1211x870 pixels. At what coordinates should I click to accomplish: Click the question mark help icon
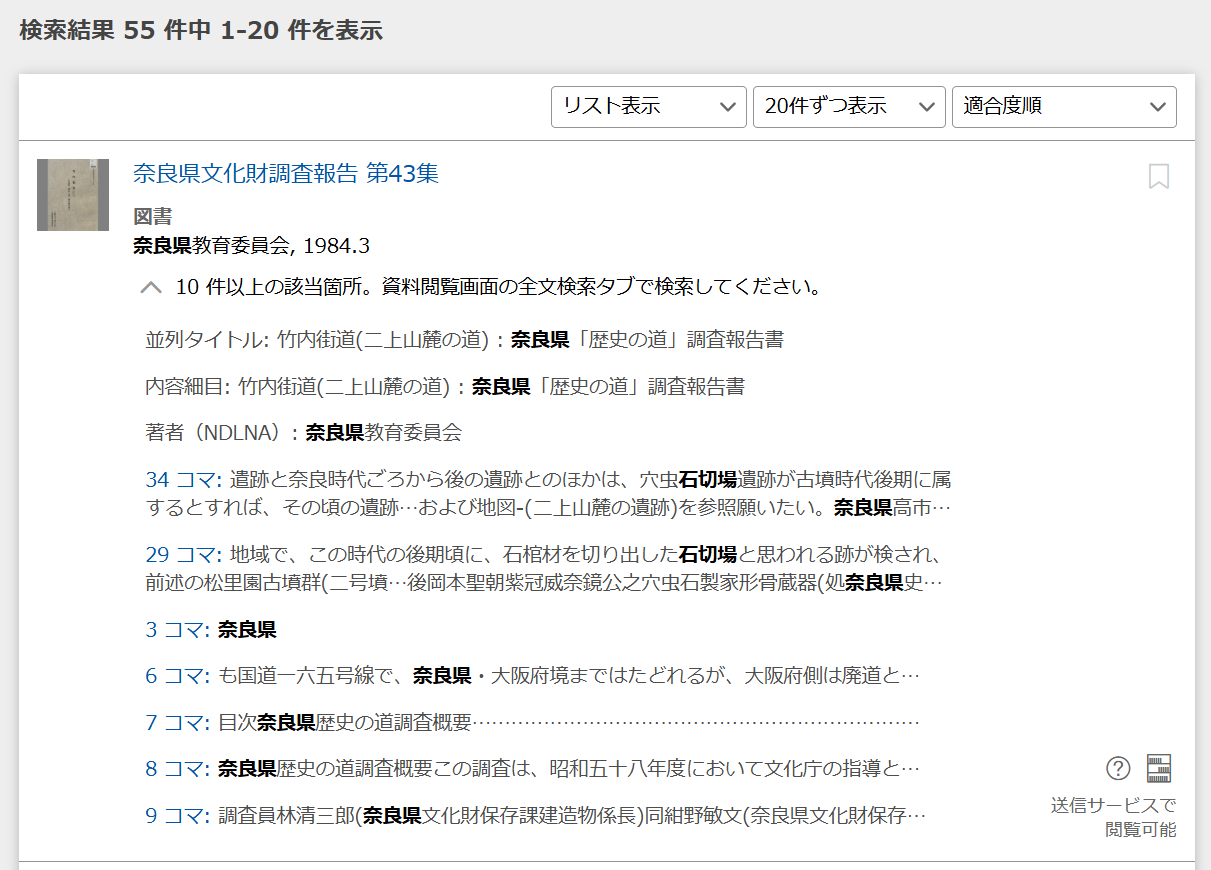click(x=1118, y=768)
